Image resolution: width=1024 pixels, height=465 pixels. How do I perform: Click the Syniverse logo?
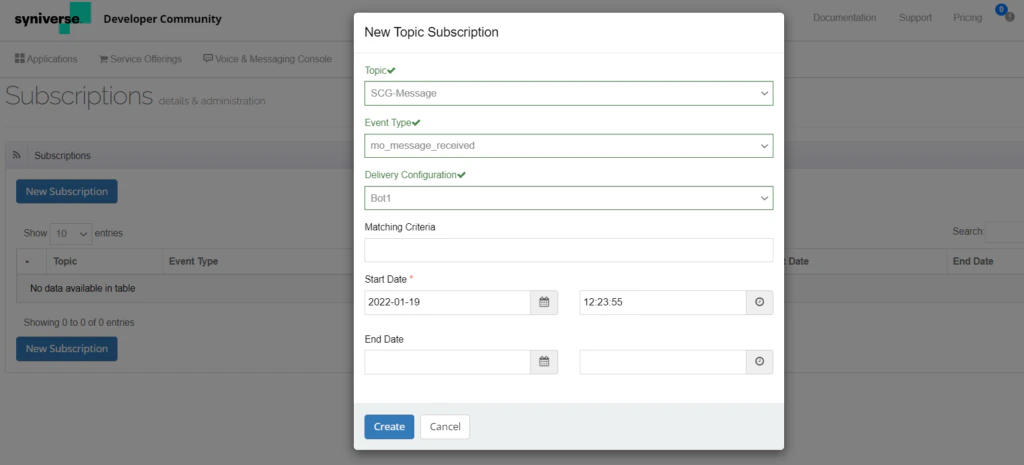(x=52, y=18)
